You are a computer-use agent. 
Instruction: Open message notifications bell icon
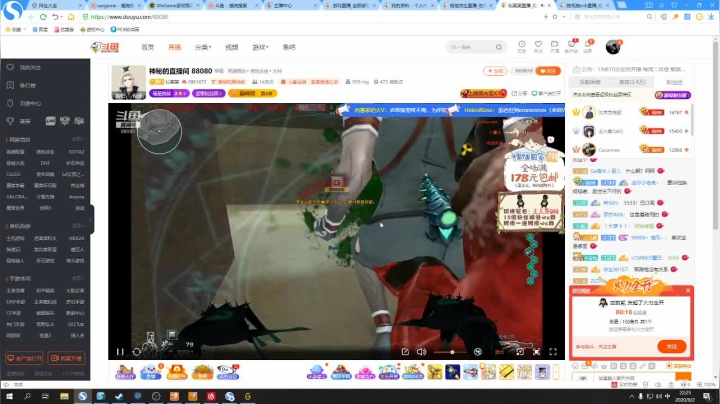[588, 46]
